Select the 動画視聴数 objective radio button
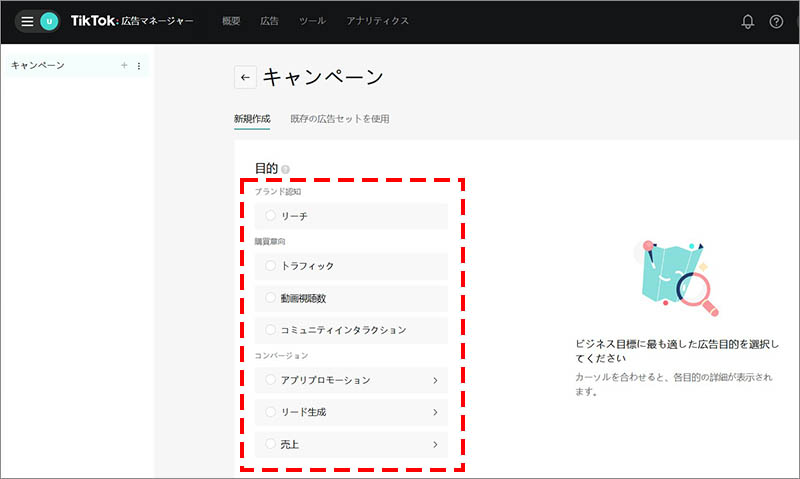Screen dimensions: 800x479 coord(270,298)
